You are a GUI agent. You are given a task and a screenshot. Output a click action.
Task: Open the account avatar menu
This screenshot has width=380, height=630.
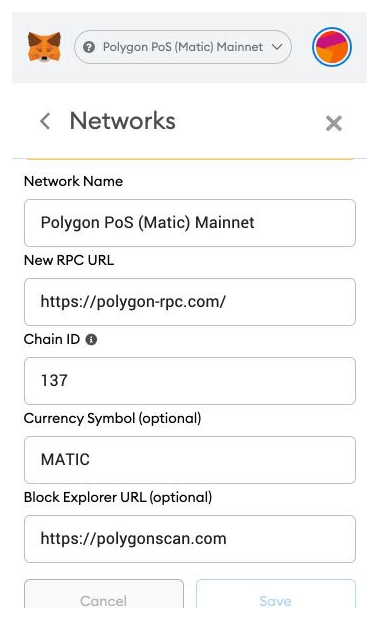pos(332,47)
